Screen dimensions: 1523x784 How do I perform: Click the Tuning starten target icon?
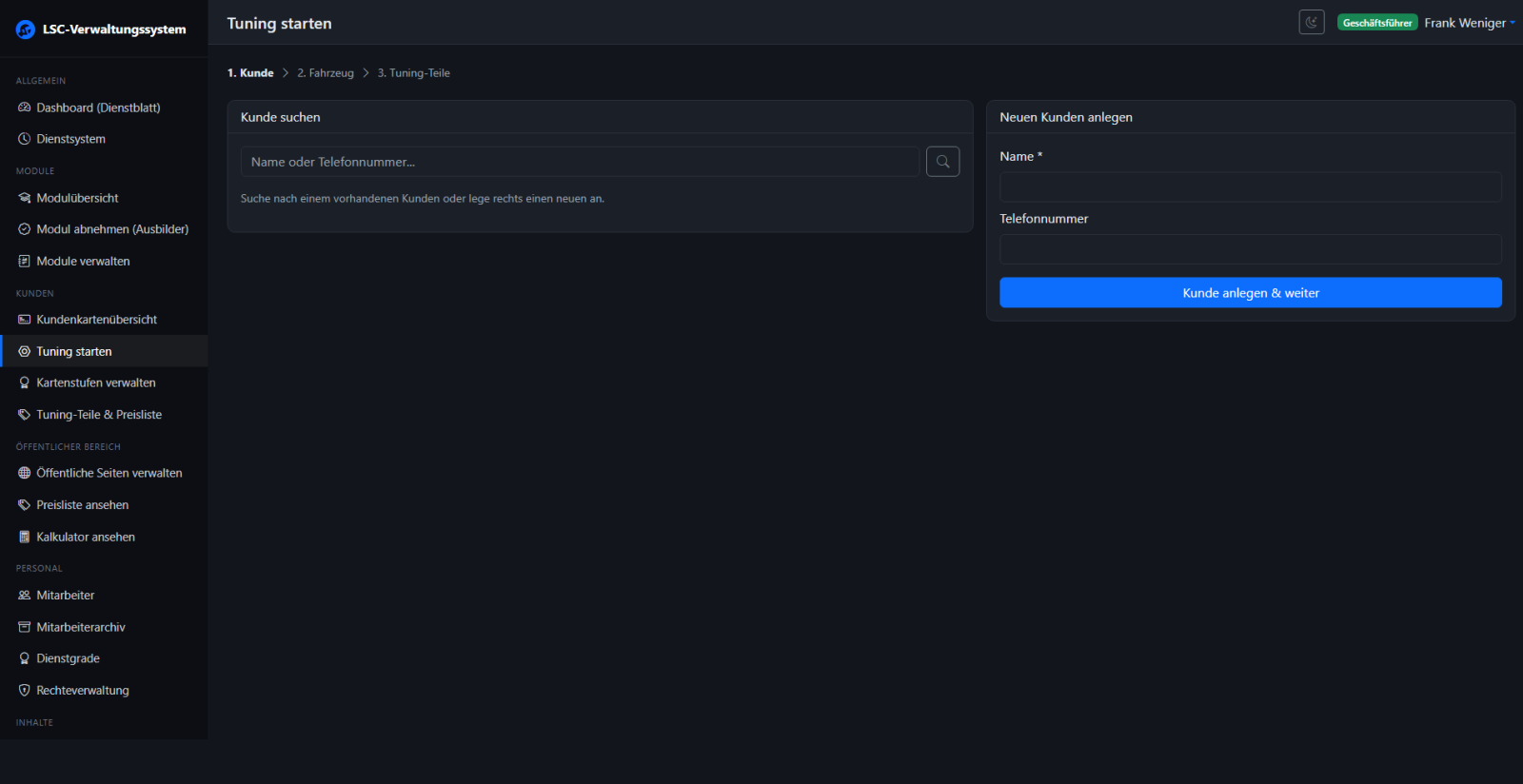click(25, 351)
